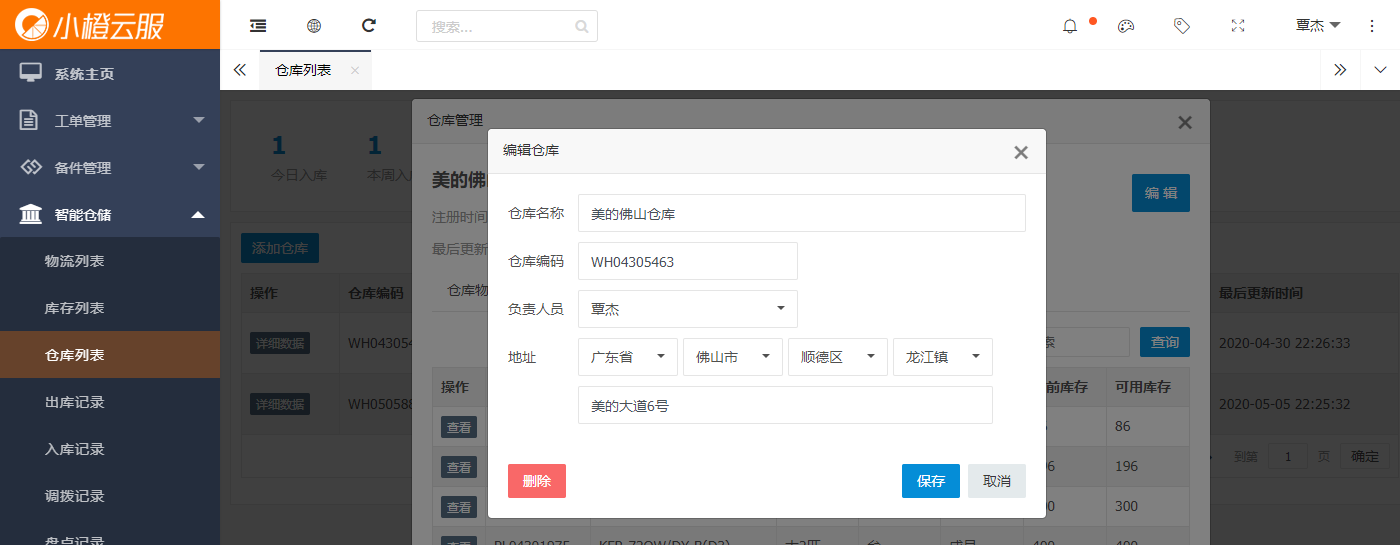Open 覃杰 user account dropdown
Image resolution: width=1400 pixels, height=545 pixels.
click(1318, 26)
